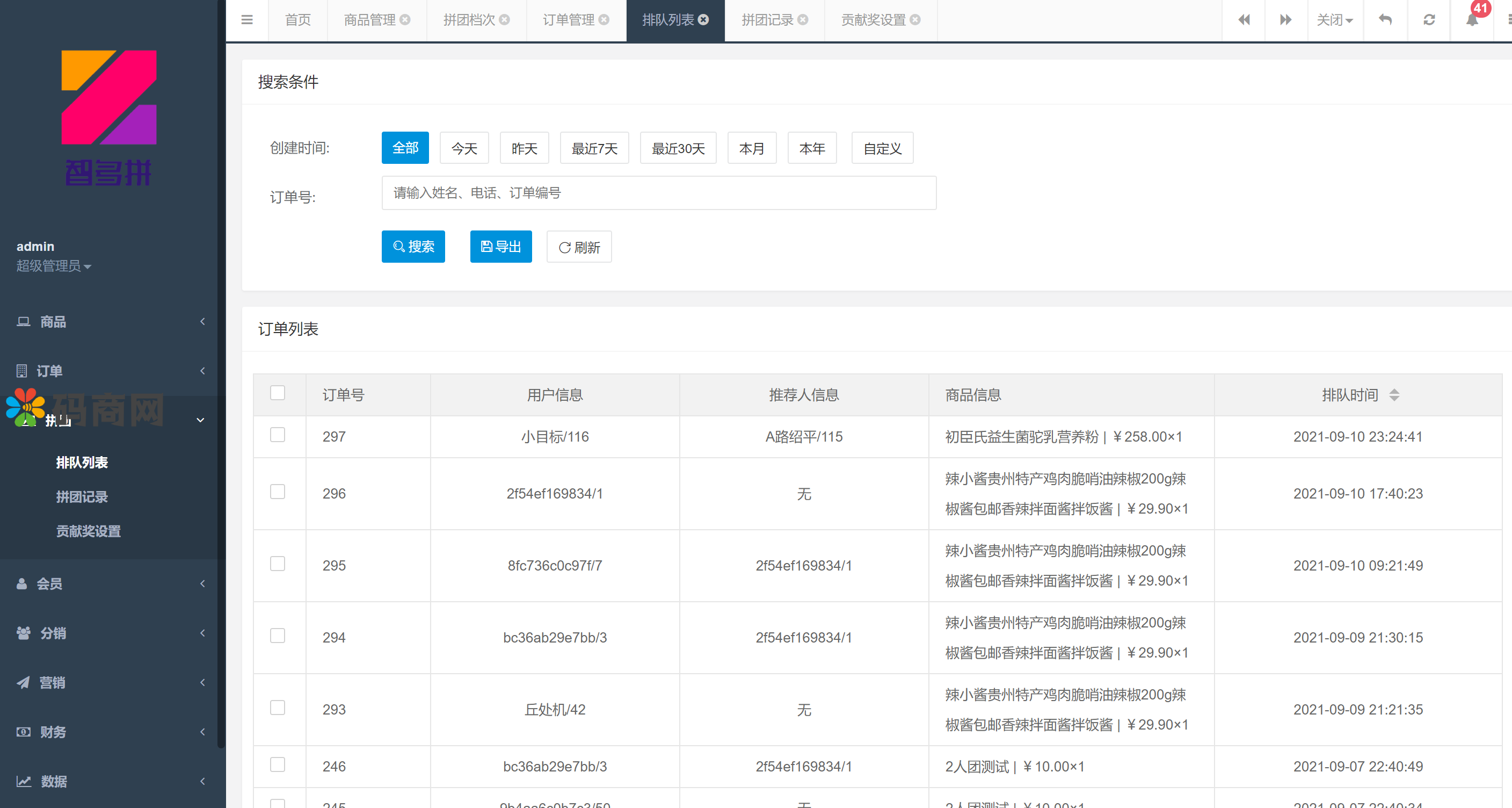The image size is (1512, 808).
Task: Click the notification bell icon
Action: [1472, 20]
